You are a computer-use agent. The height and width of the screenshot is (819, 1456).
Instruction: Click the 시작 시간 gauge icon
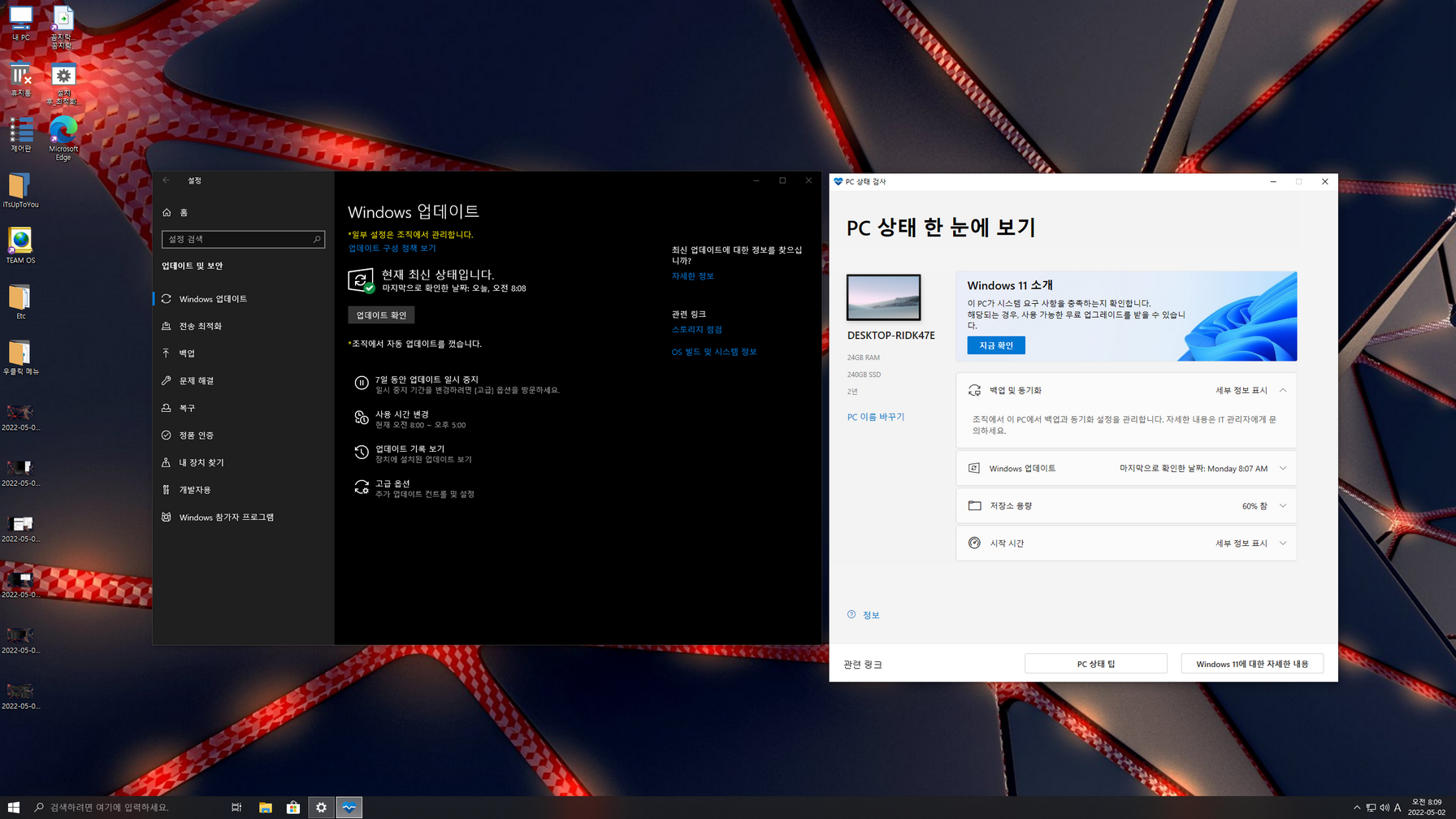[974, 544]
